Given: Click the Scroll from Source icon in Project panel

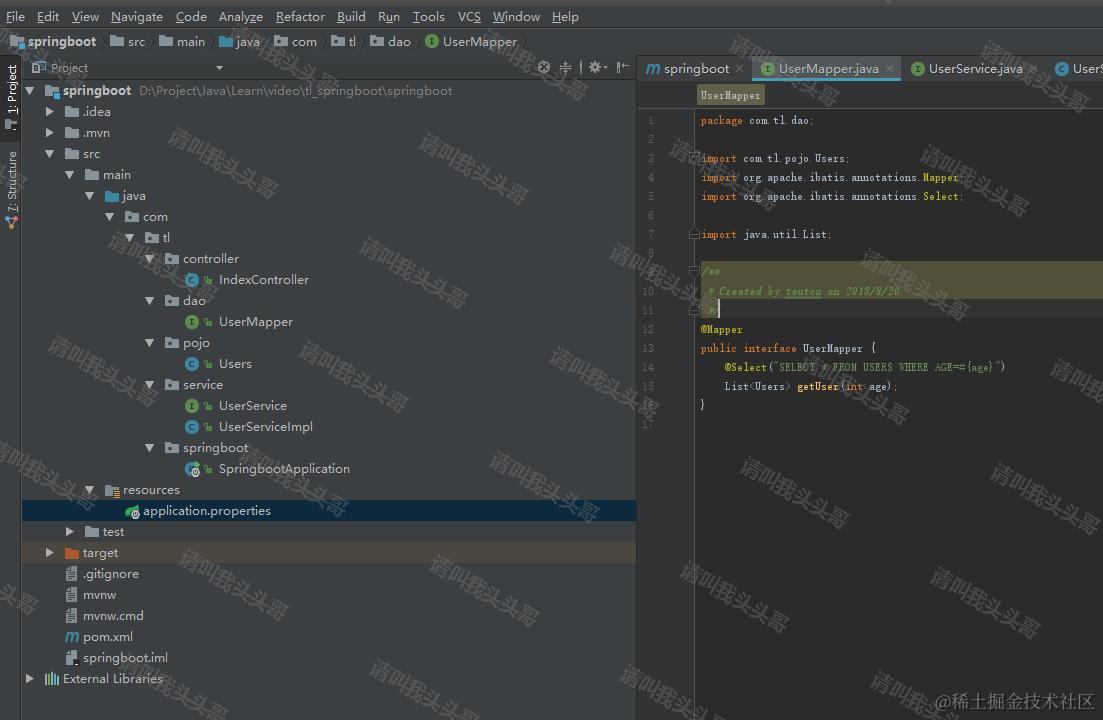Looking at the screenshot, I should 544,67.
